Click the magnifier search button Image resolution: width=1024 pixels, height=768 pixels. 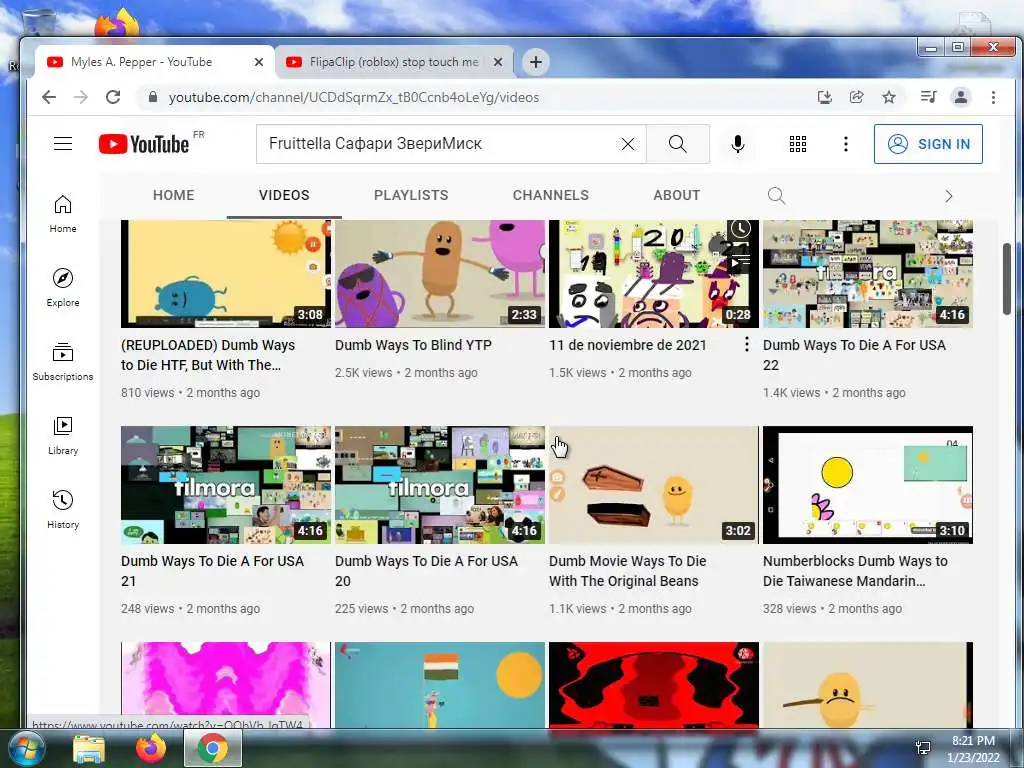click(x=678, y=144)
